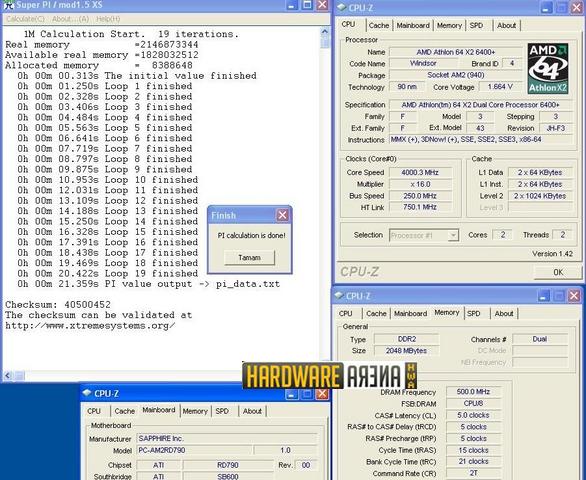Click the HT Link 750.1 MHz value
Viewport: 586px width, 480px height.
[x=420, y=207]
